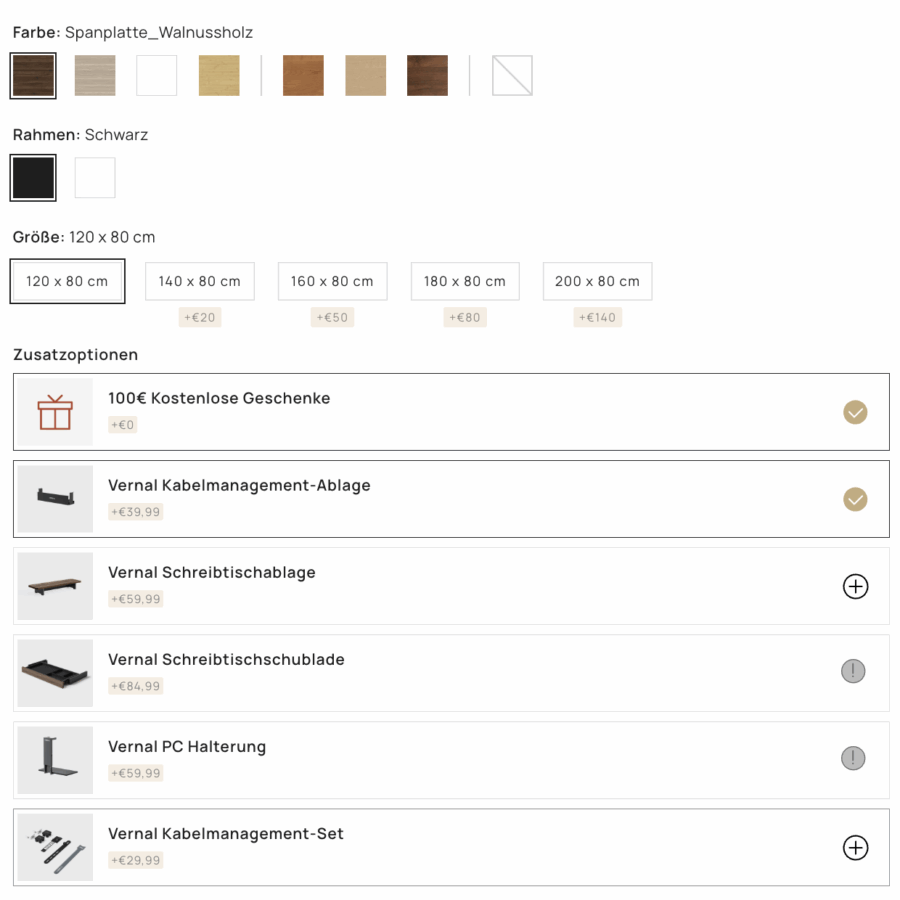
Task: Click the Vernal Schreibtischschublade title
Action: [226, 660]
